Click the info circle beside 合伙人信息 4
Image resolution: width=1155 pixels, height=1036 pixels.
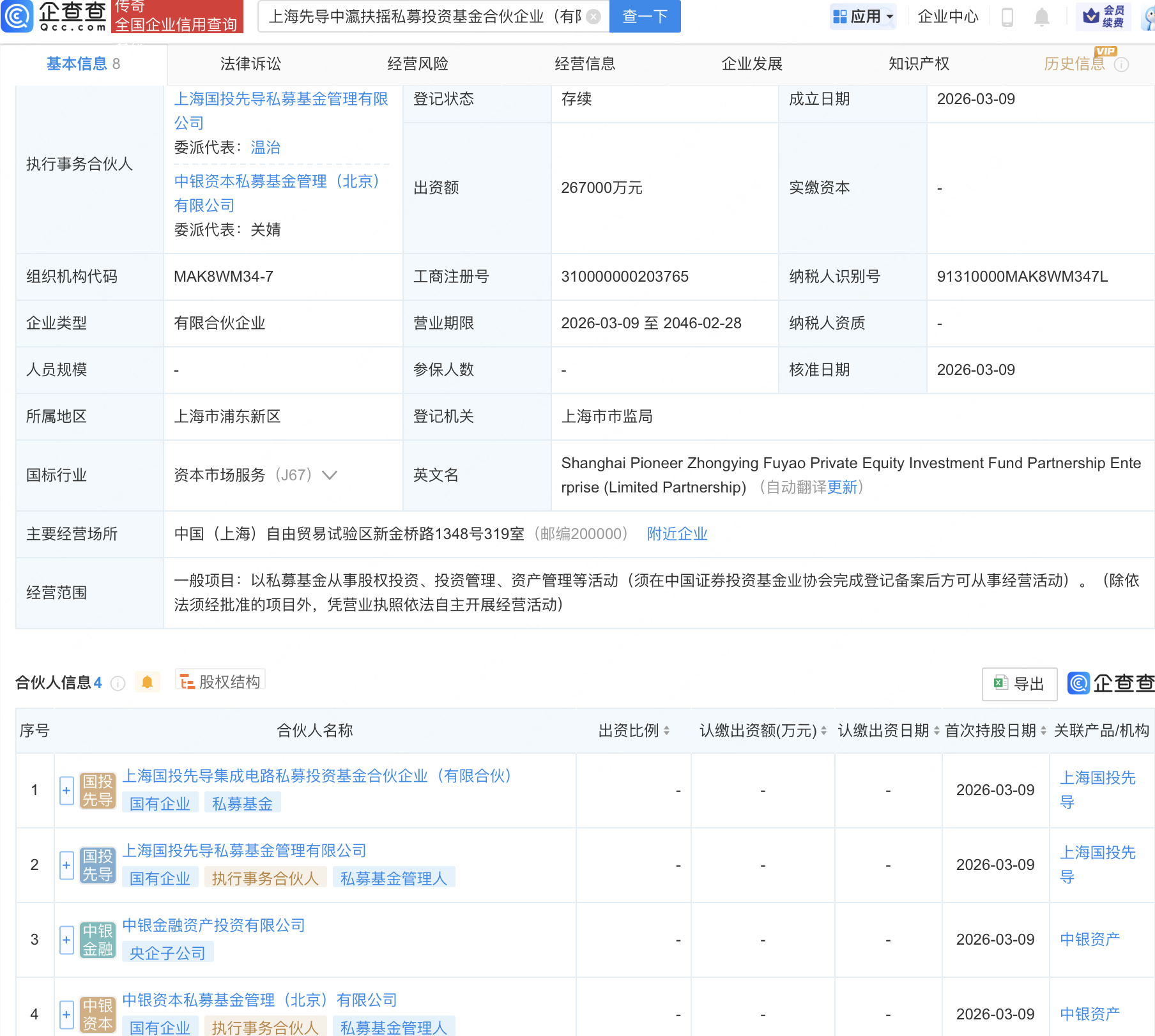pyautogui.click(x=118, y=683)
